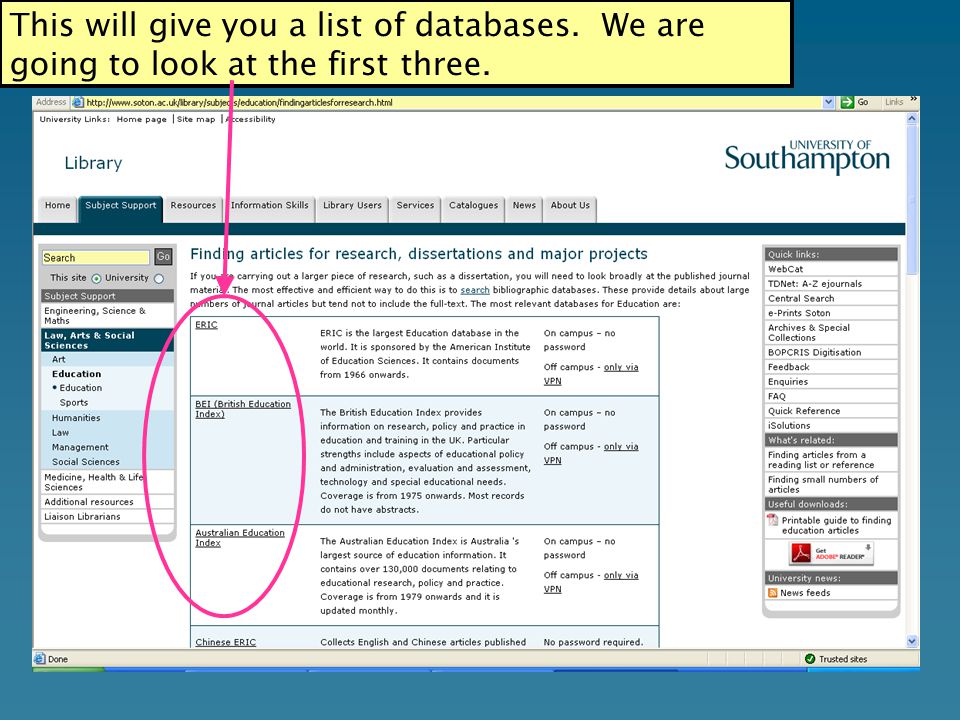Open the ERIC database link

(206, 324)
